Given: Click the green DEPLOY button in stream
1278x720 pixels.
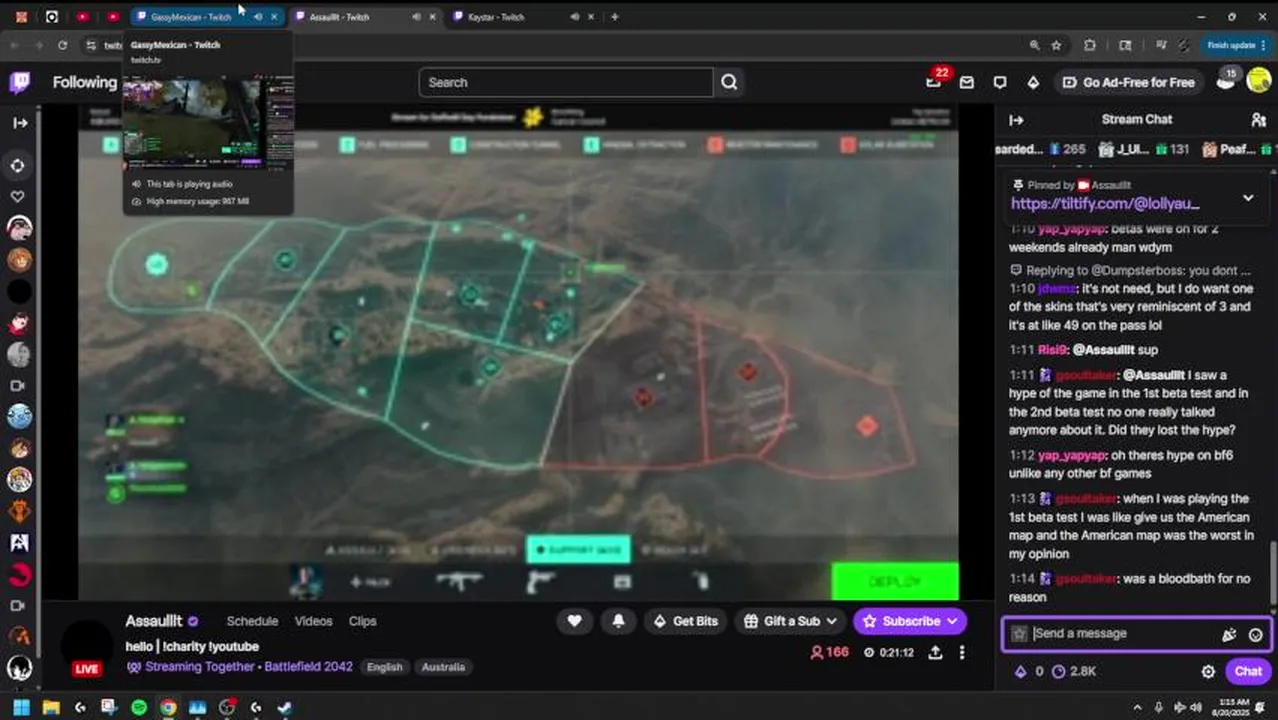Looking at the screenshot, I should [895, 582].
